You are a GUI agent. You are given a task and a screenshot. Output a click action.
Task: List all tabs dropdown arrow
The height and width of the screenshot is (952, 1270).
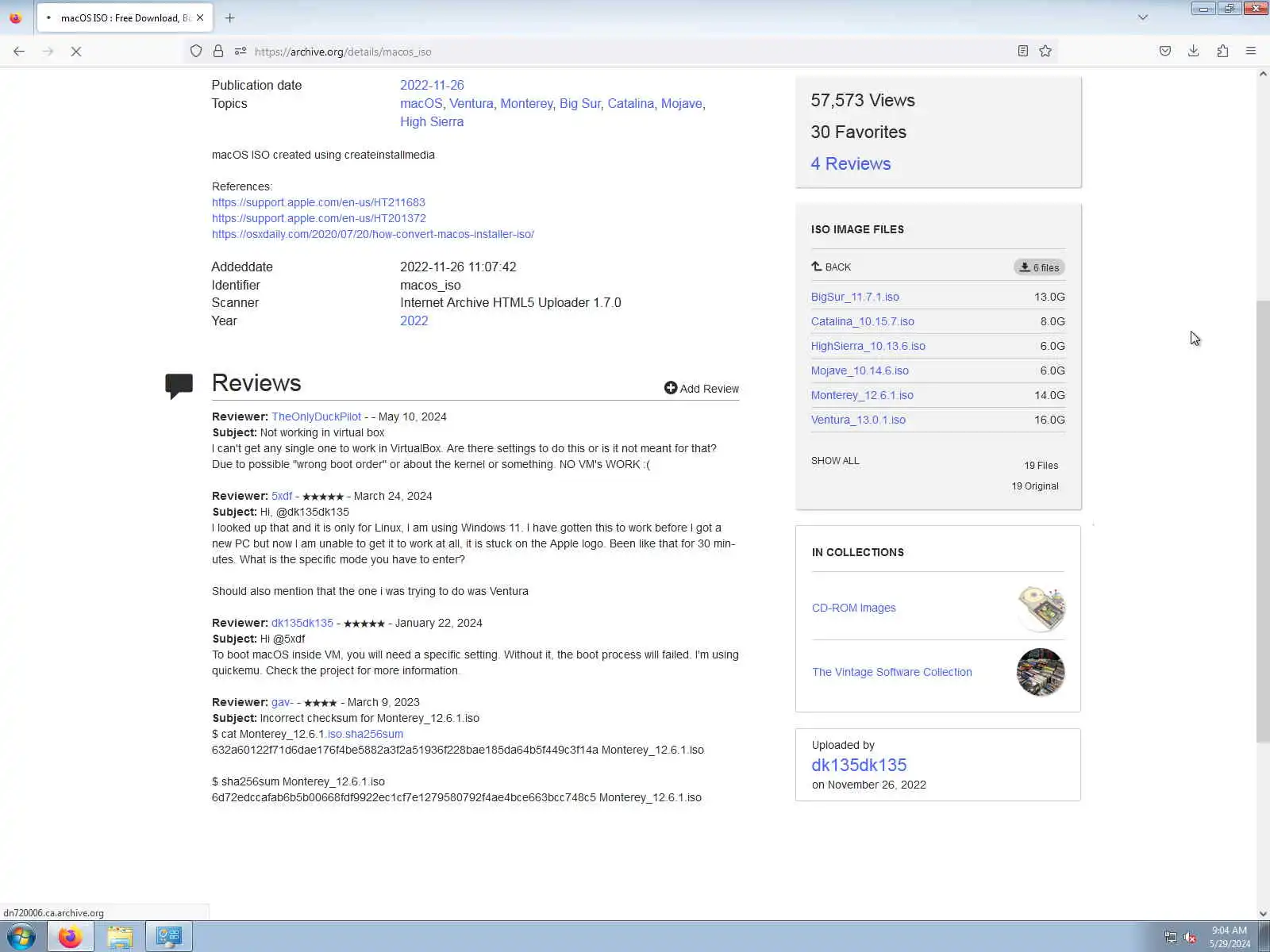[1143, 17]
